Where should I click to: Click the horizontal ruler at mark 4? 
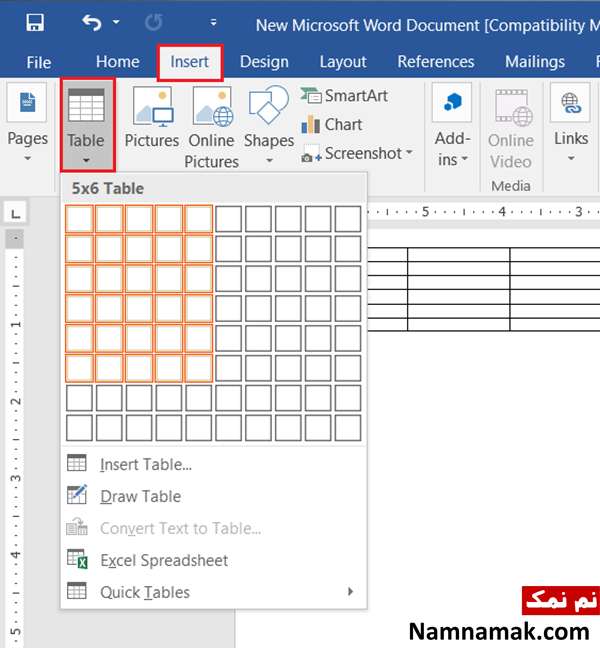pos(502,212)
